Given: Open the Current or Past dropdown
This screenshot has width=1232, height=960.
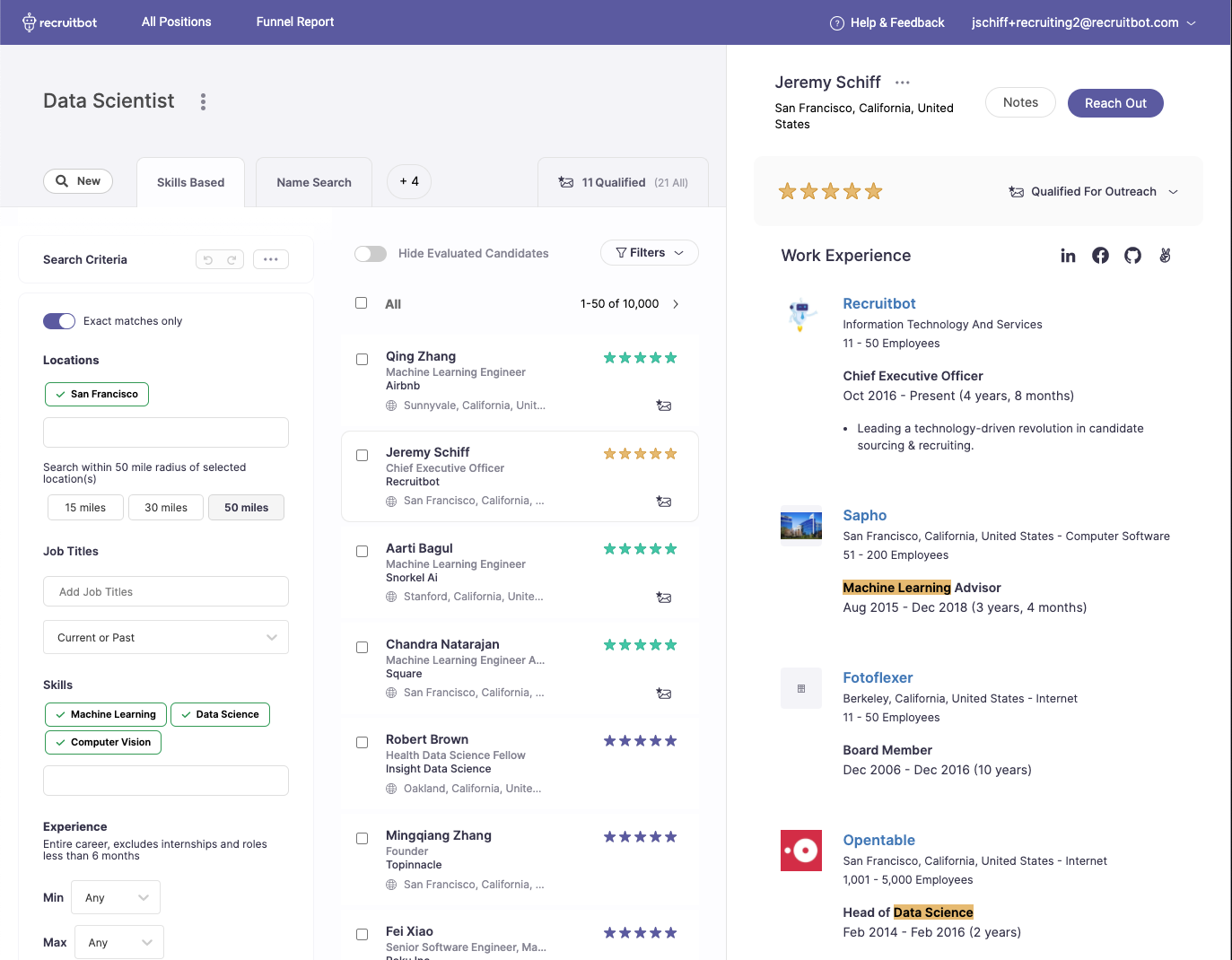Looking at the screenshot, I should [x=165, y=637].
